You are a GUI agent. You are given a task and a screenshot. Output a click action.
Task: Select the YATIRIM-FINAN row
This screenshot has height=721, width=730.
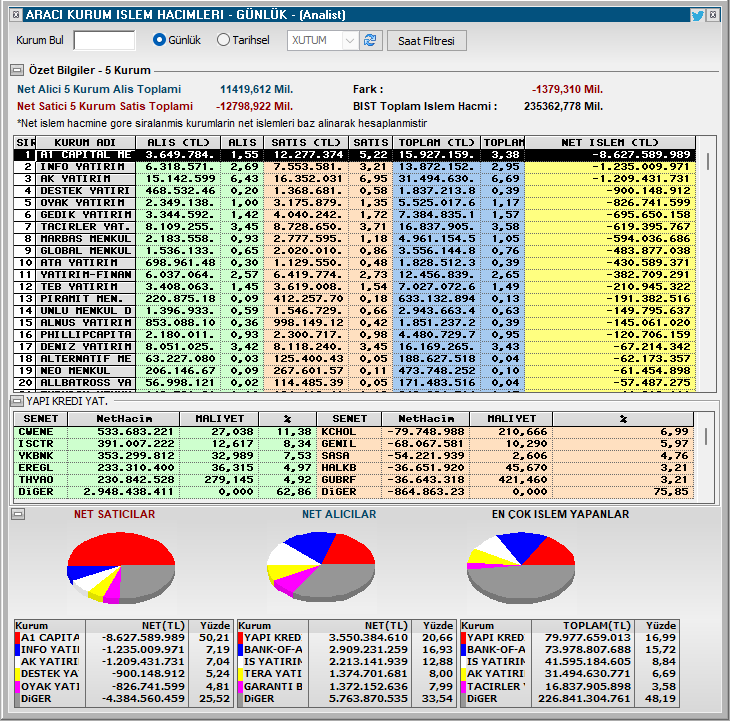pyautogui.click(x=355, y=275)
